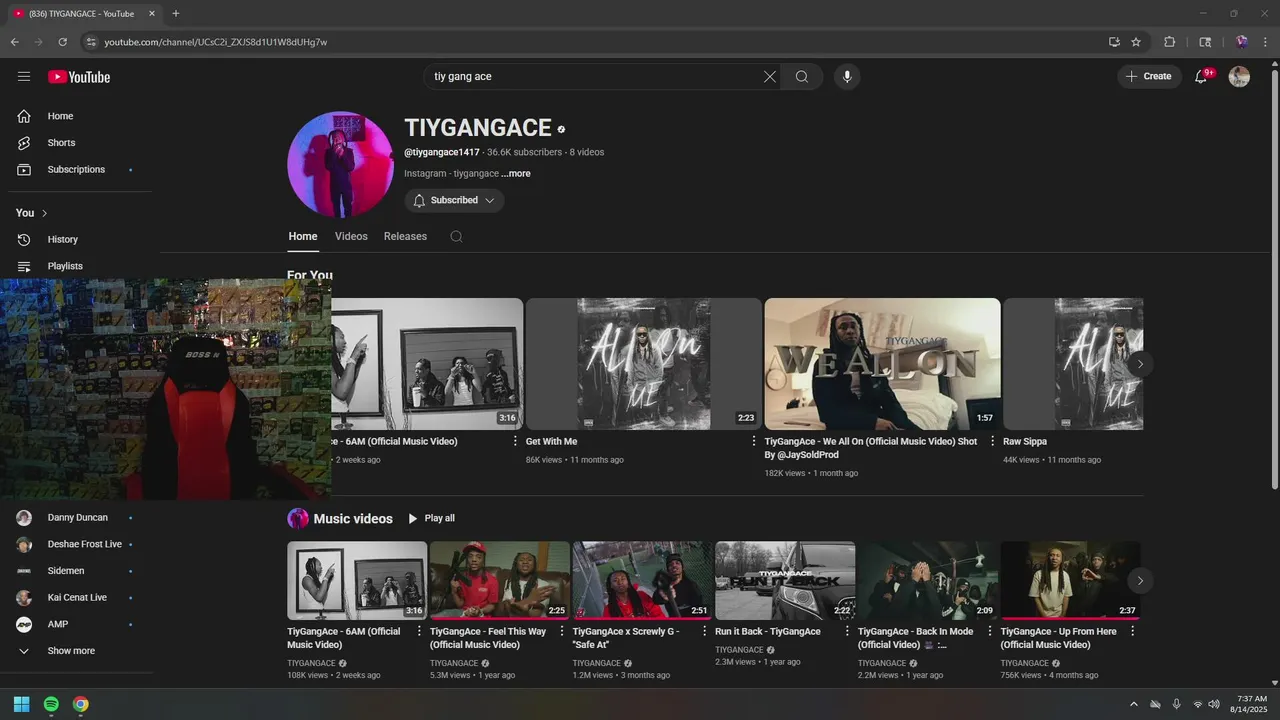The height and width of the screenshot is (720, 1280).
Task: Open Subscriptions in sidebar
Action: tap(76, 170)
